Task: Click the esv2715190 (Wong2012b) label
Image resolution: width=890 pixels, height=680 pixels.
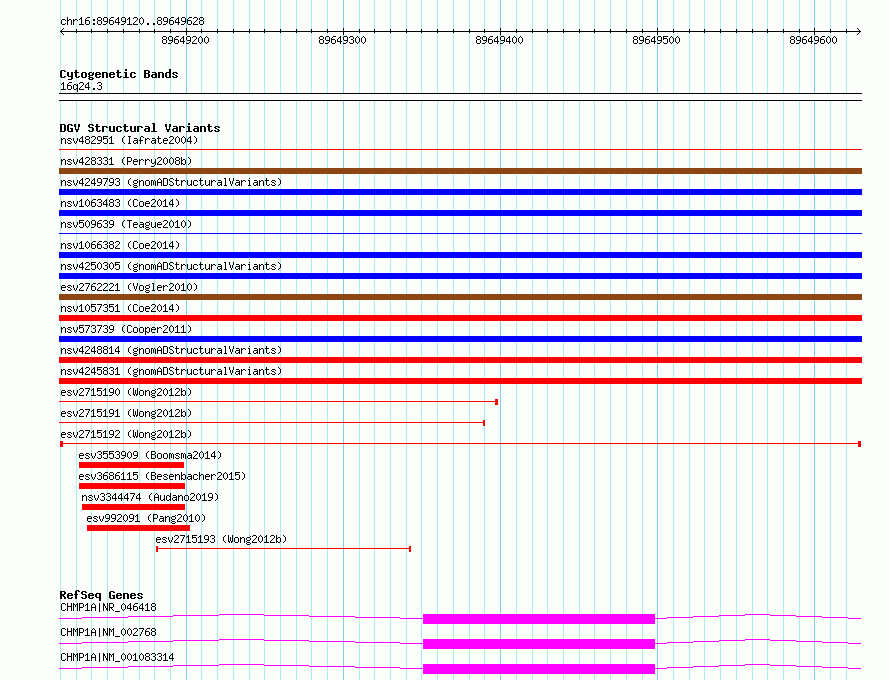Action: (126, 392)
